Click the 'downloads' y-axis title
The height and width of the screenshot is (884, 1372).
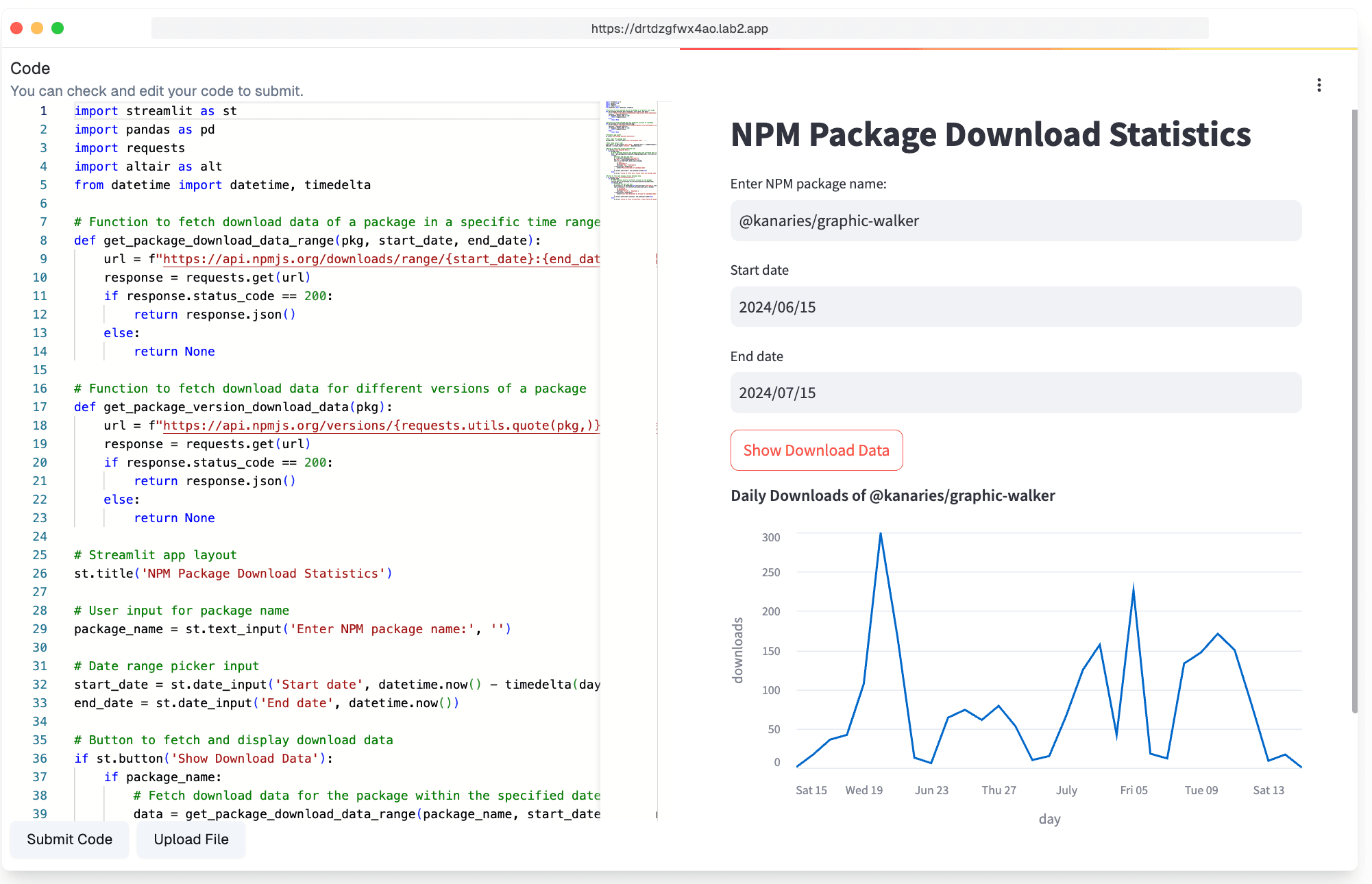click(x=738, y=650)
